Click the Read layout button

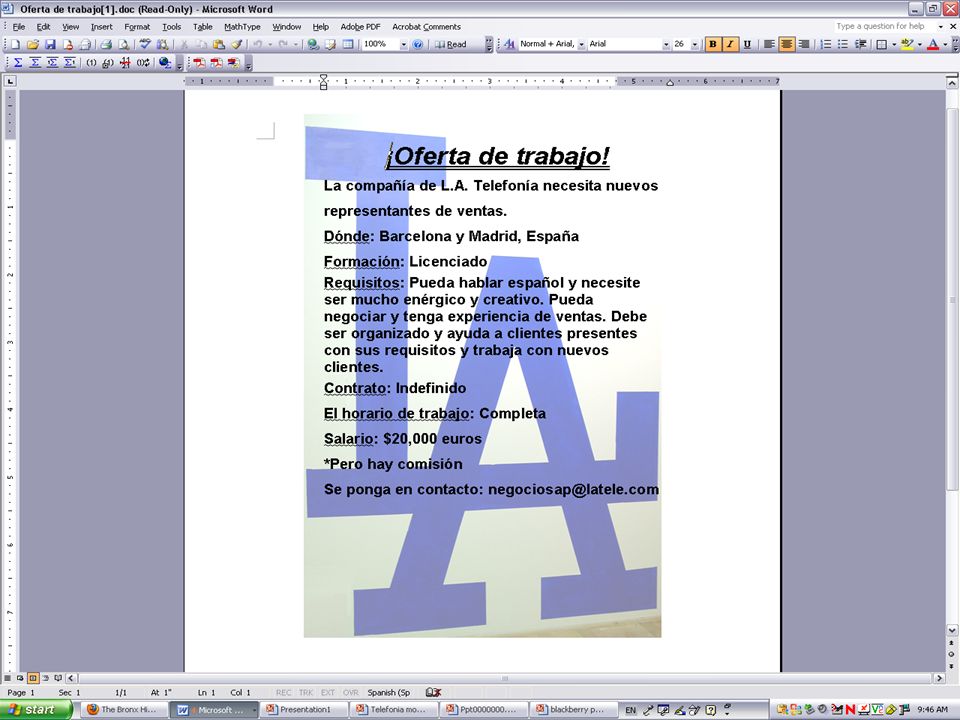[451, 44]
